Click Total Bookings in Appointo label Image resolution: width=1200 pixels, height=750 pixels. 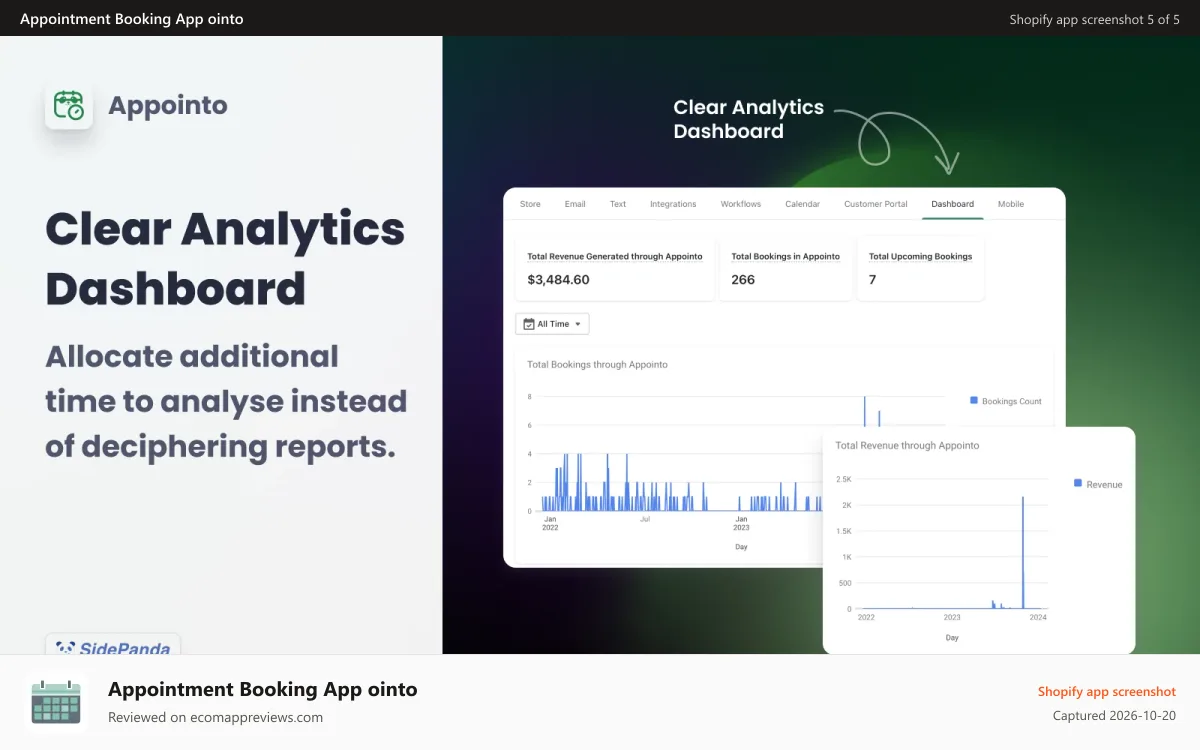[786, 257]
